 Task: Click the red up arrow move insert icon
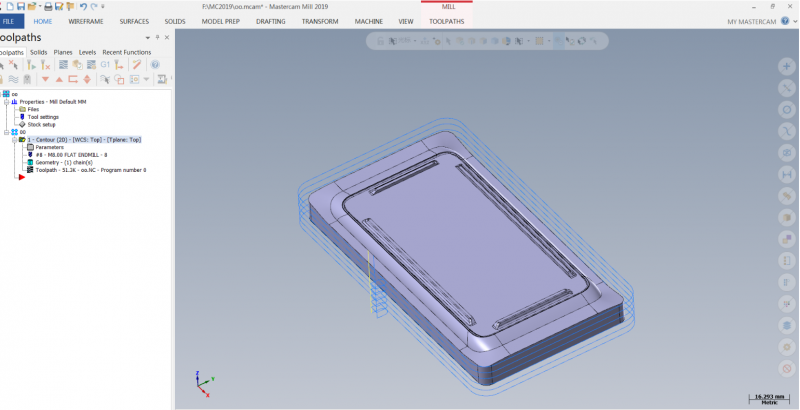click(59, 79)
